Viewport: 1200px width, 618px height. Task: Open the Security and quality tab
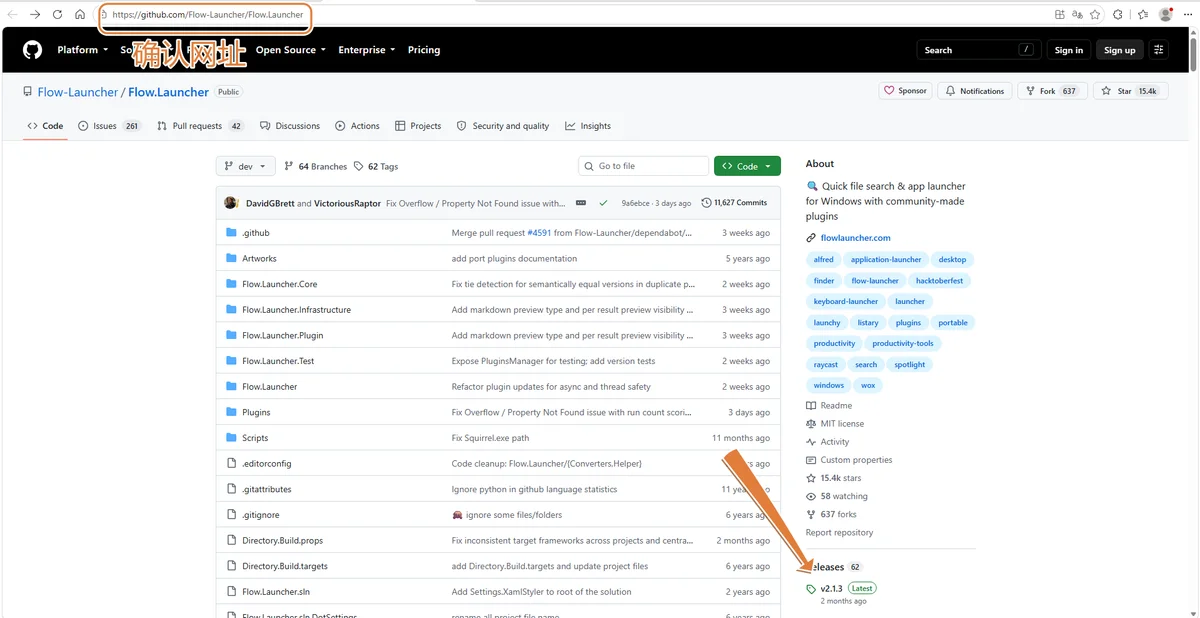click(x=503, y=126)
